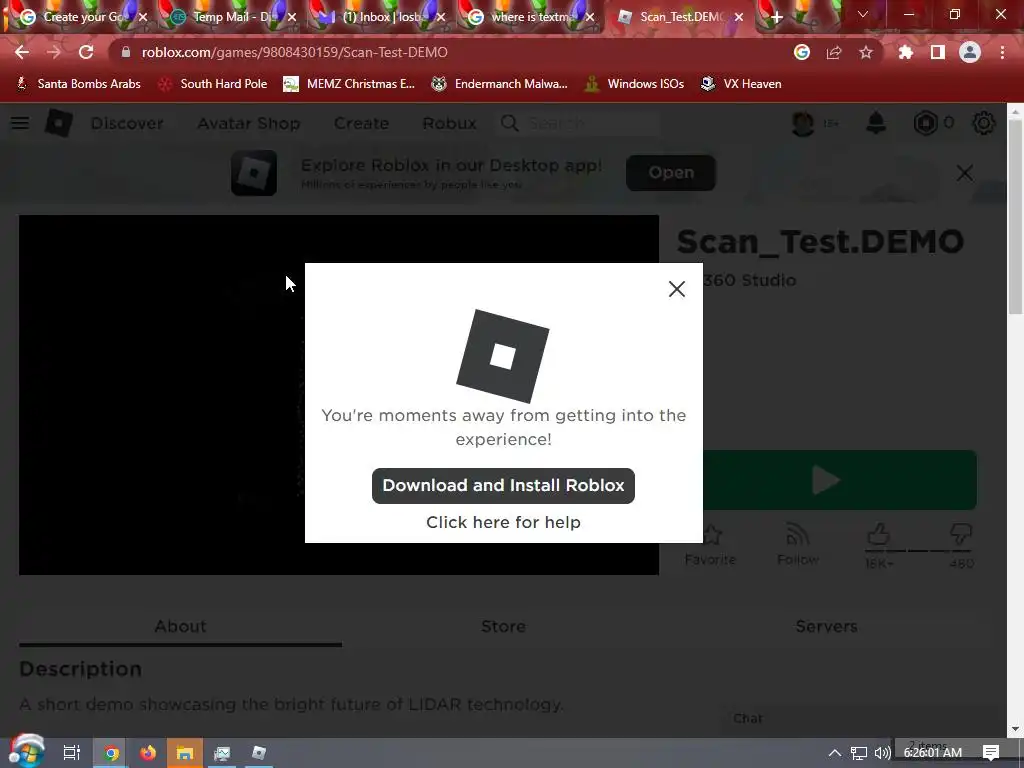Open File Explorer from taskbar
1024x768 pixels.
185,753
